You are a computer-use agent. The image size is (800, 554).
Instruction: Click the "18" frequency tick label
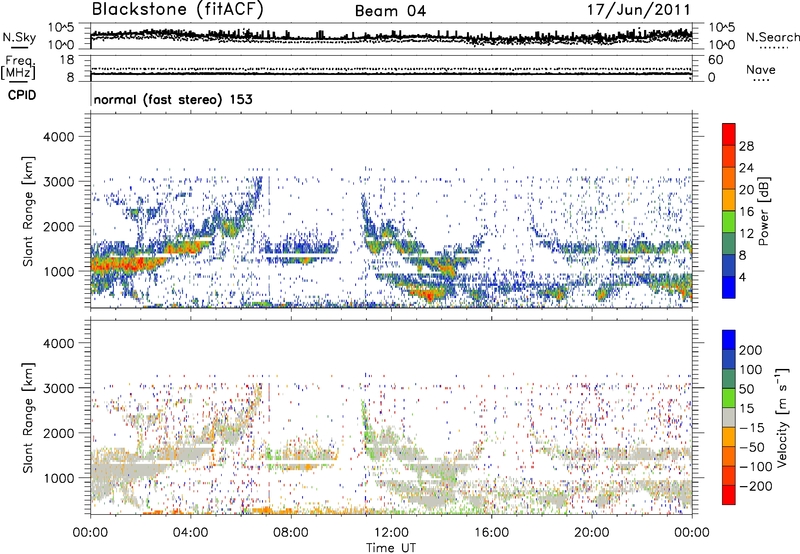pyautogui.click(x=67, y=60)
